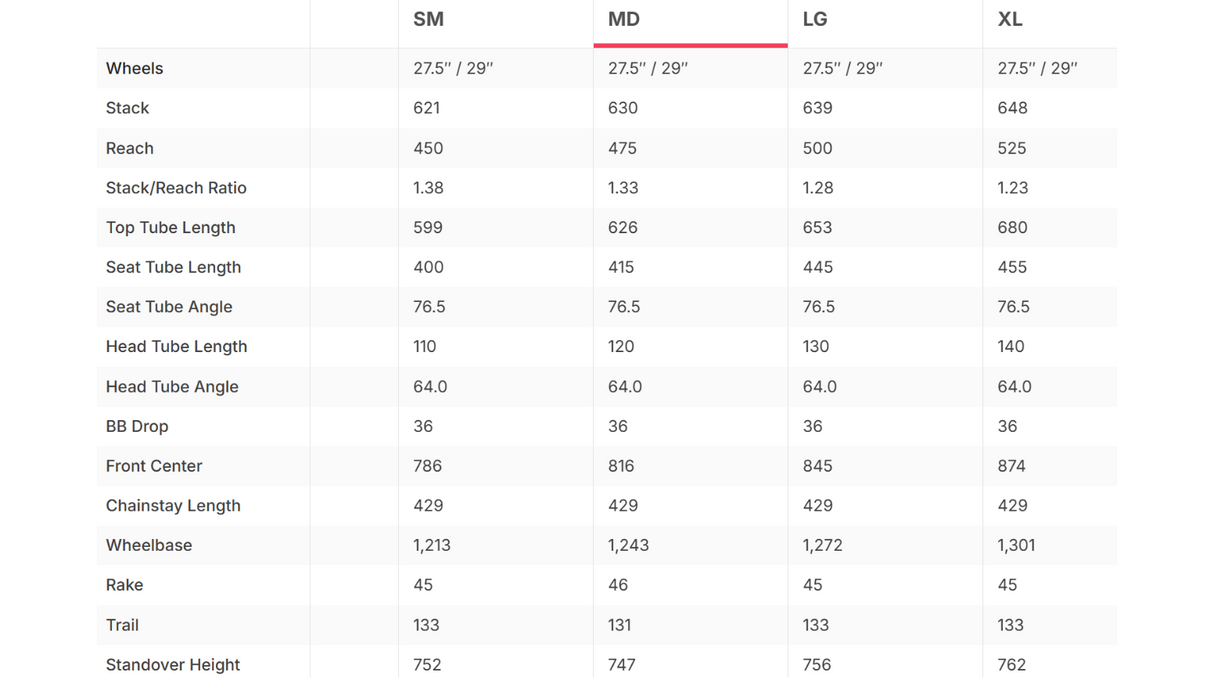Click the MD Reach value 475
Image resolution: width=1214 pixels, height=683 pixels.
[622, 148]
